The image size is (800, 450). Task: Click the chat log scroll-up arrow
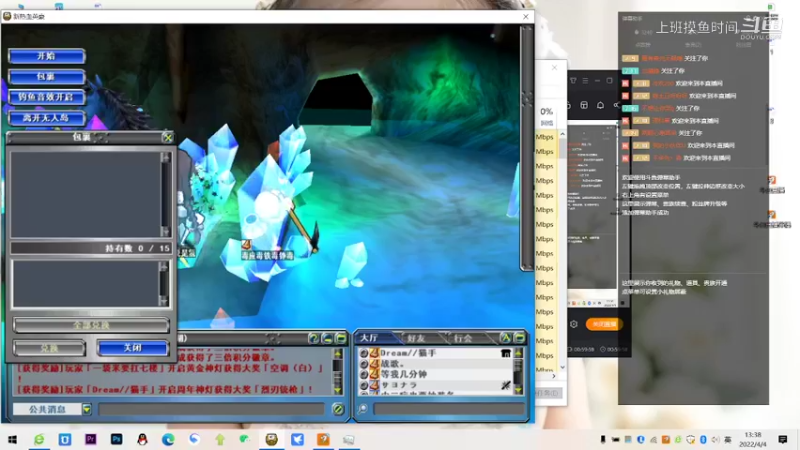(x=337, y=354)
